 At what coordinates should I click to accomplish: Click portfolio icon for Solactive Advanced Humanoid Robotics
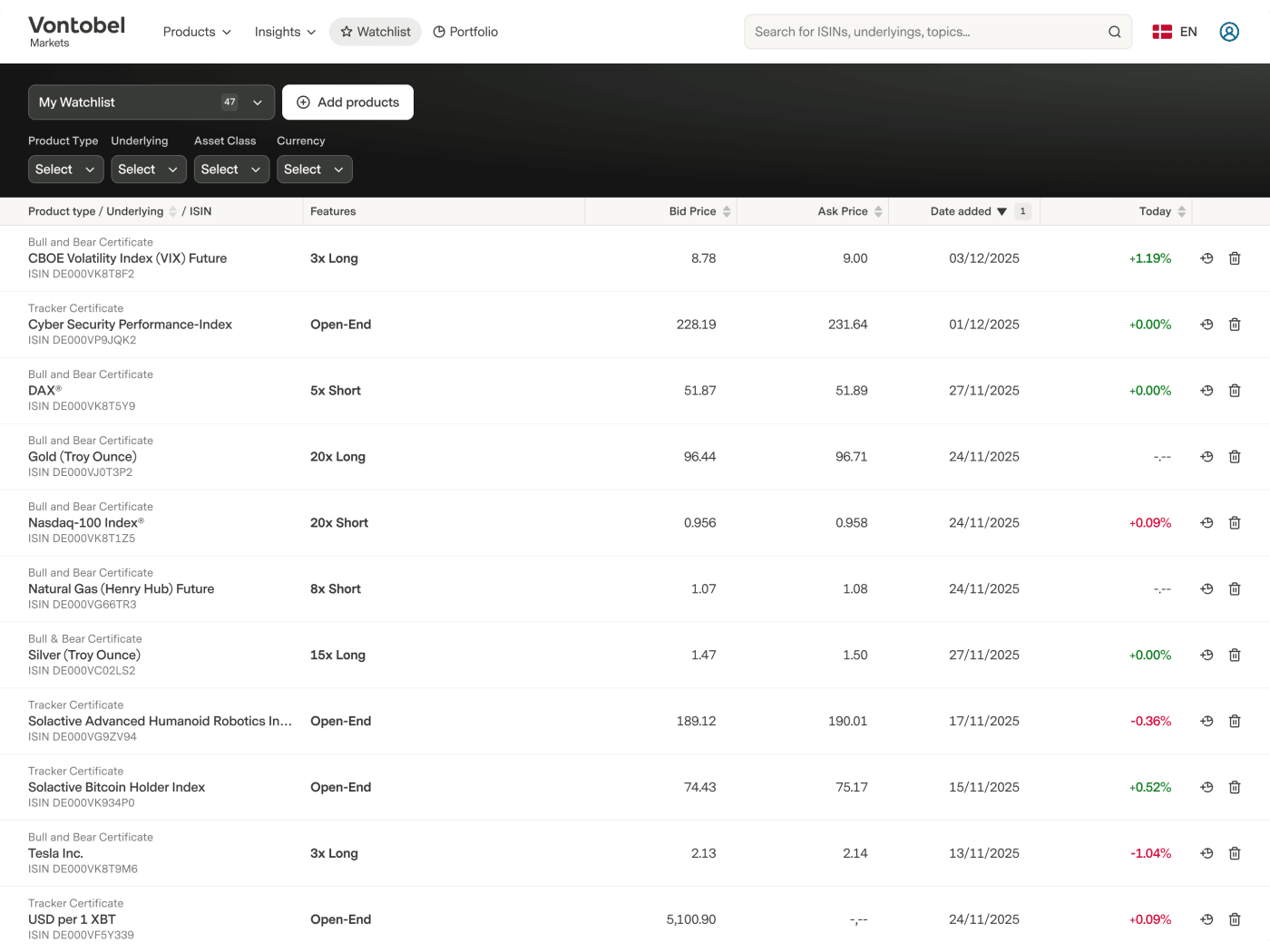pyautogui.click(x=1206, y=722)
